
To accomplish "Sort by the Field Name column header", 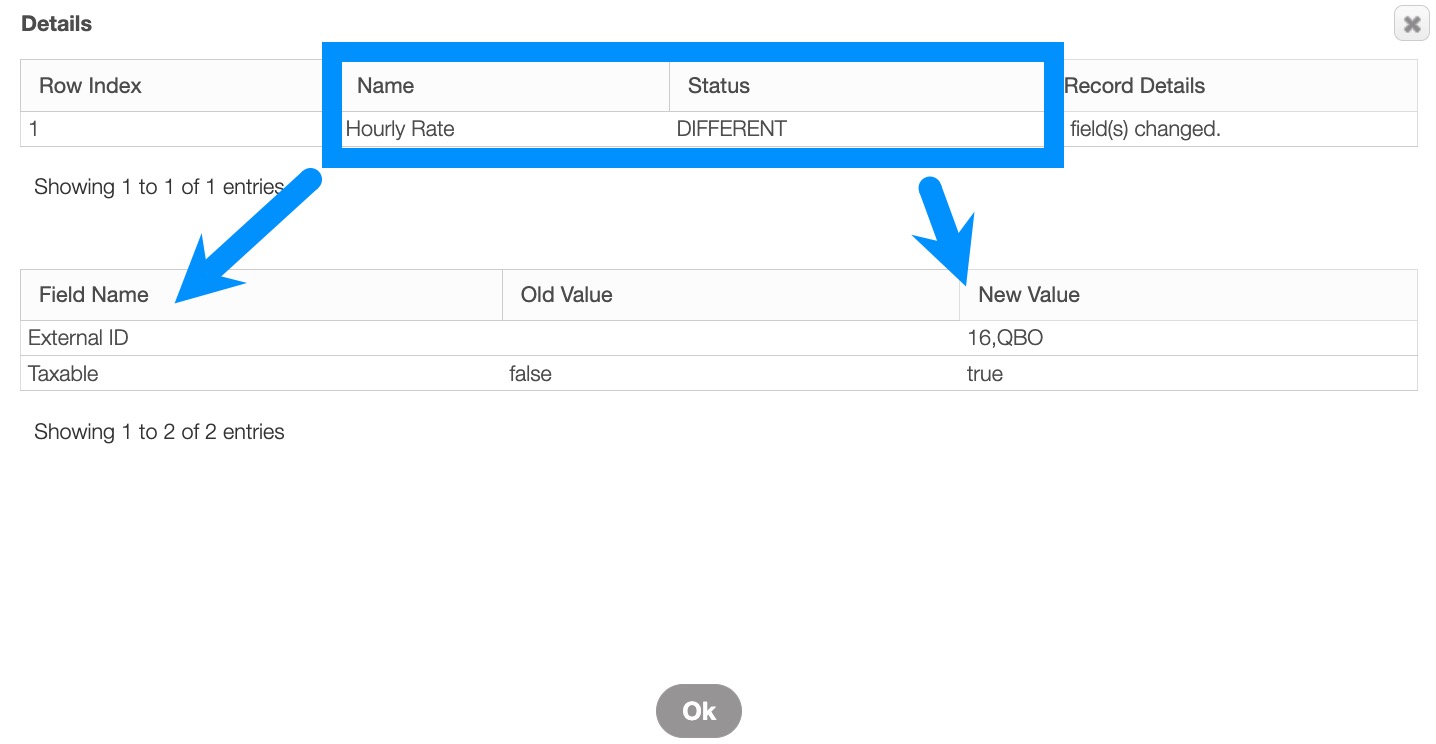I will tap(94, 295).
